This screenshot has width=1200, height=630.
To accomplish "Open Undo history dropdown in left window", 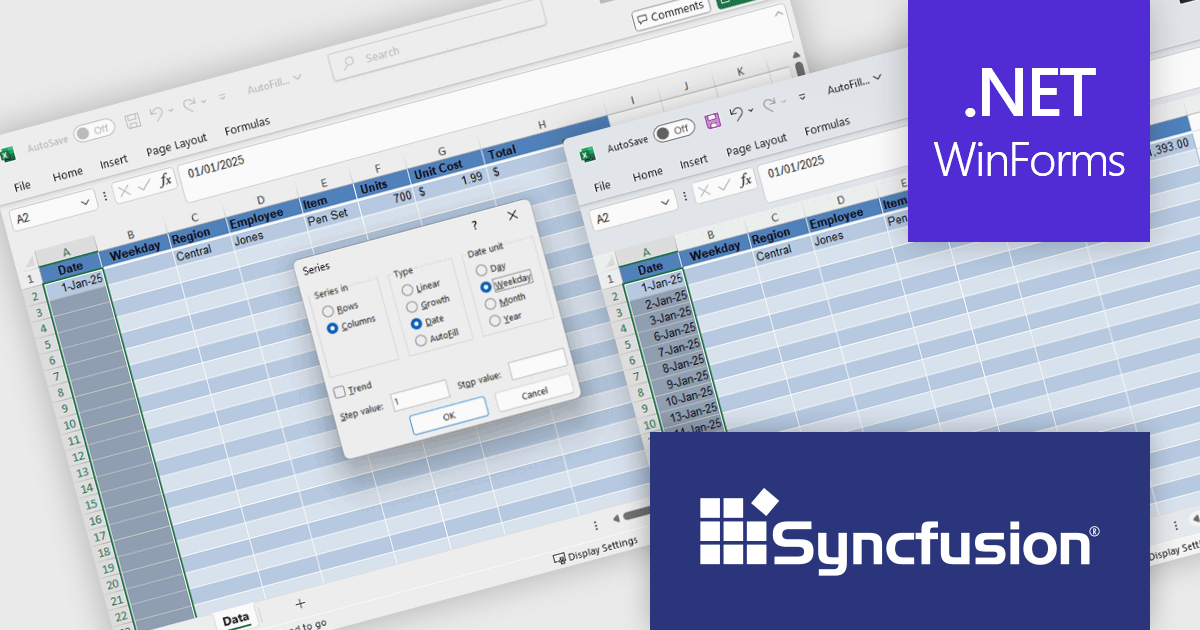I will tap(173, 110).
